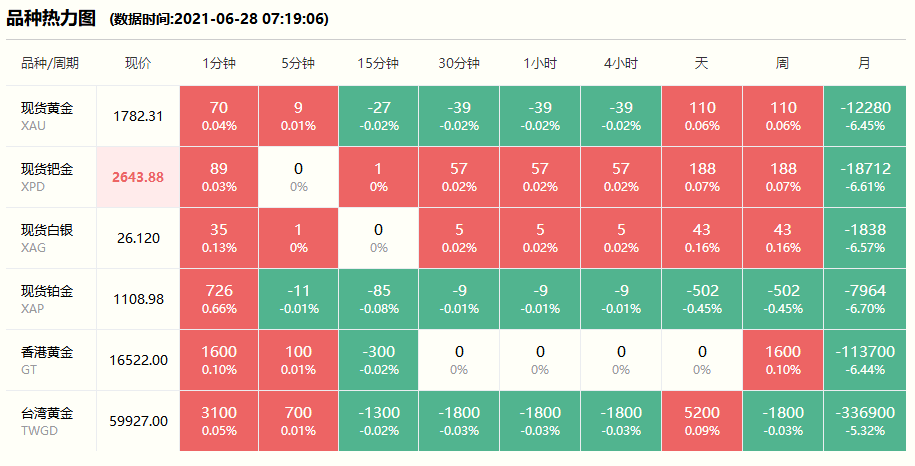Select the green -12280 monthly cell
Image resolution: width=915 pixels, height=466 pixels.
click(864, 116)
